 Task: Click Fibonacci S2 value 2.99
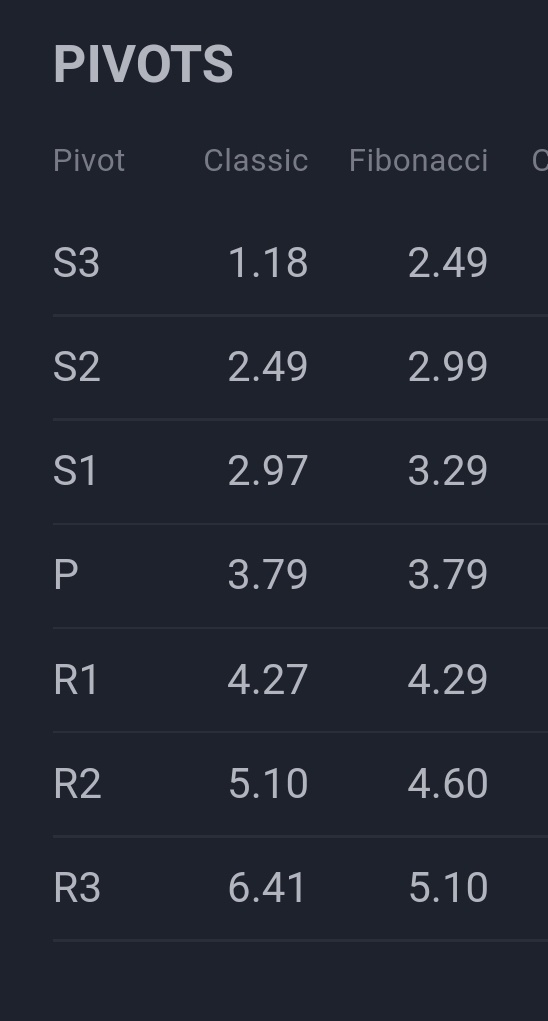click(448, 367)
